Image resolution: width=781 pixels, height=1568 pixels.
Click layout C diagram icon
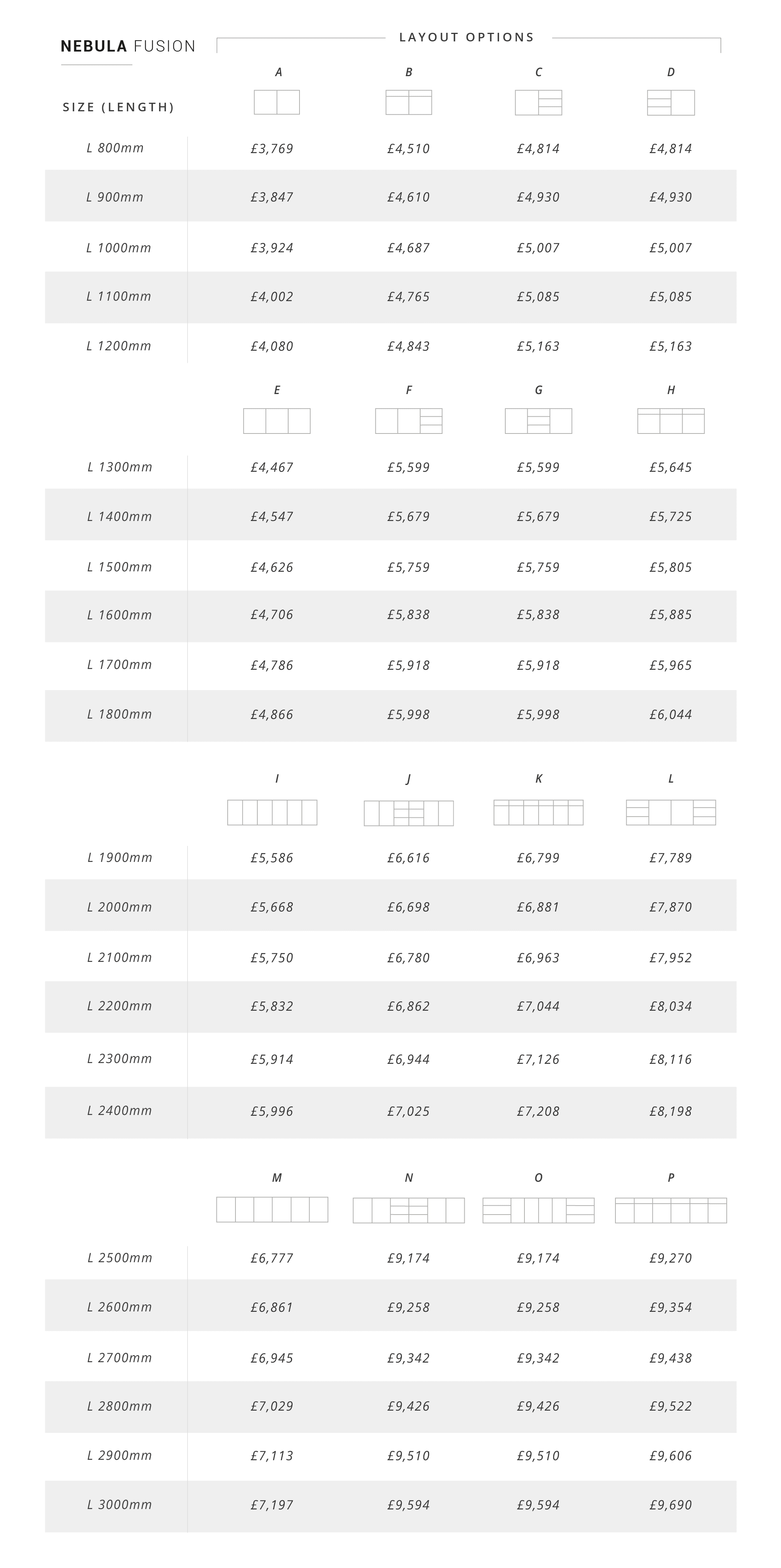click(x=538, y=102)
